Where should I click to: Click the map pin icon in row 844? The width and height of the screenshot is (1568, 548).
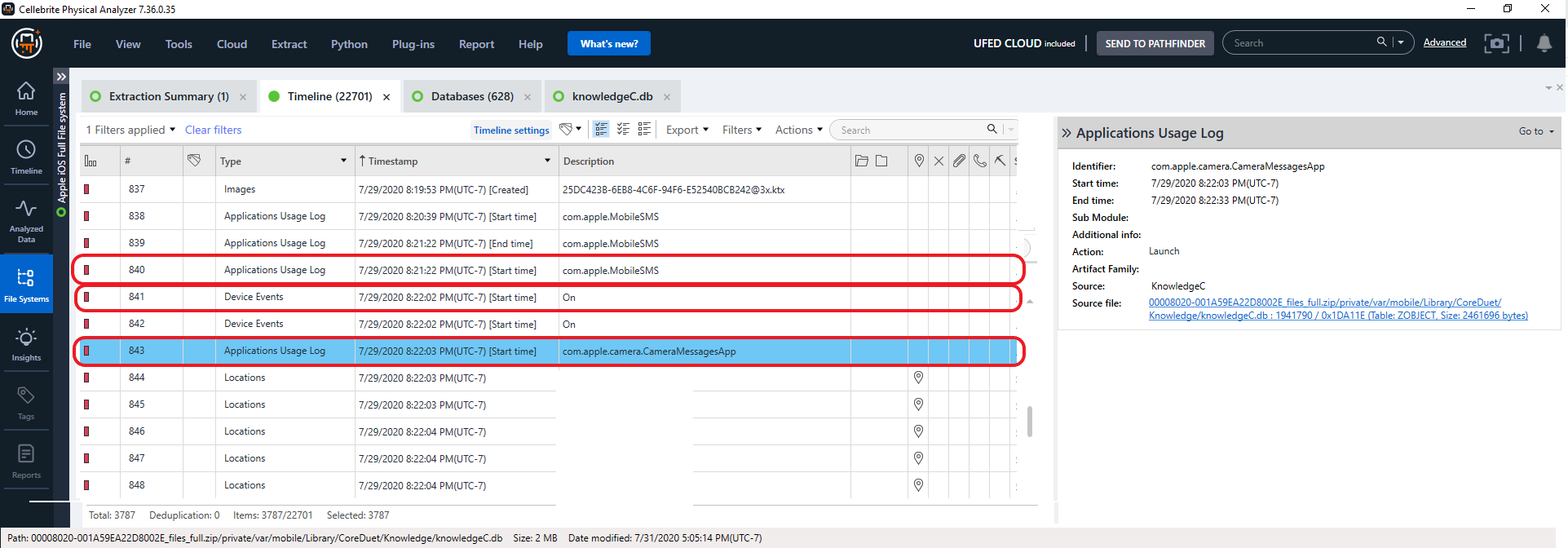click(918, 378)
